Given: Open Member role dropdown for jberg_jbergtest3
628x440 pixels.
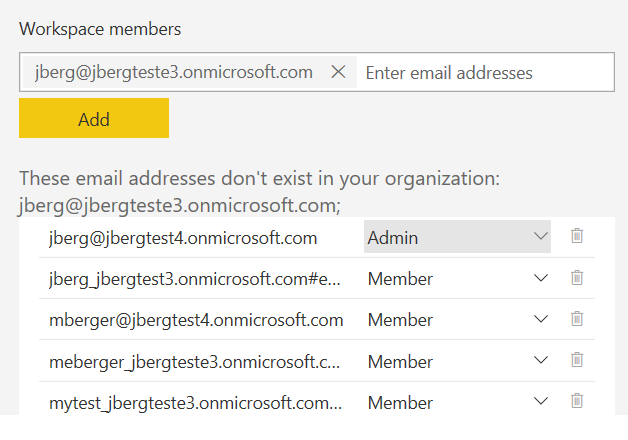Looking at the screenshot, I should tap(457, 278).
